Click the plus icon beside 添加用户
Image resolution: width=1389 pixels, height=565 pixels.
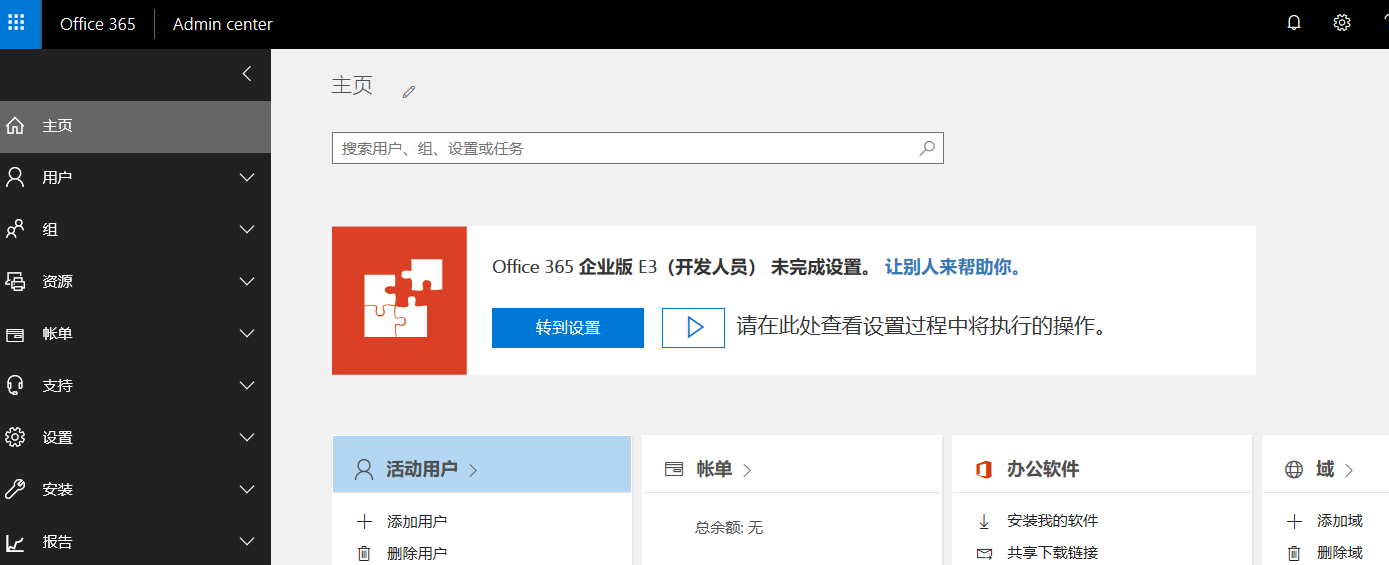(364, 521)
